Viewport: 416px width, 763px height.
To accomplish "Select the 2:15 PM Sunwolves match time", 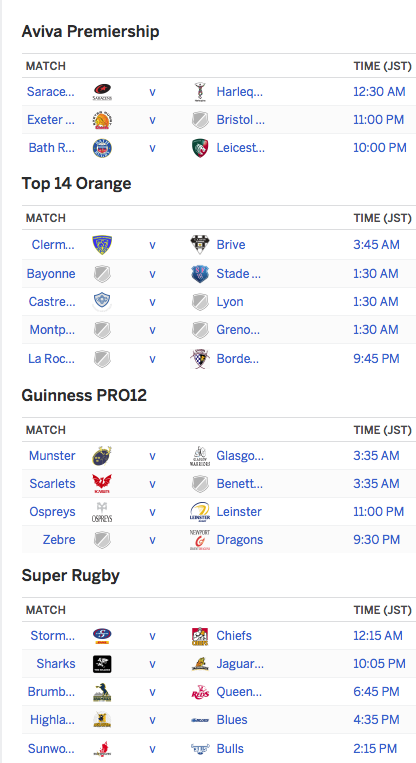I will point(377,748).
